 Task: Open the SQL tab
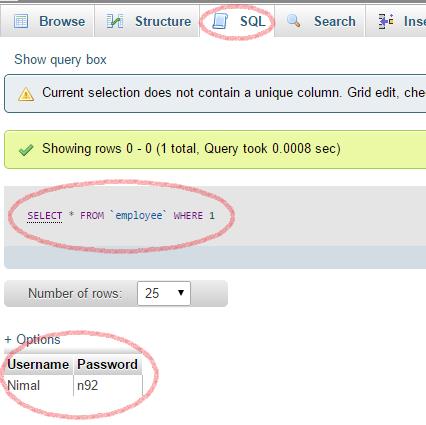coord(237,21)
